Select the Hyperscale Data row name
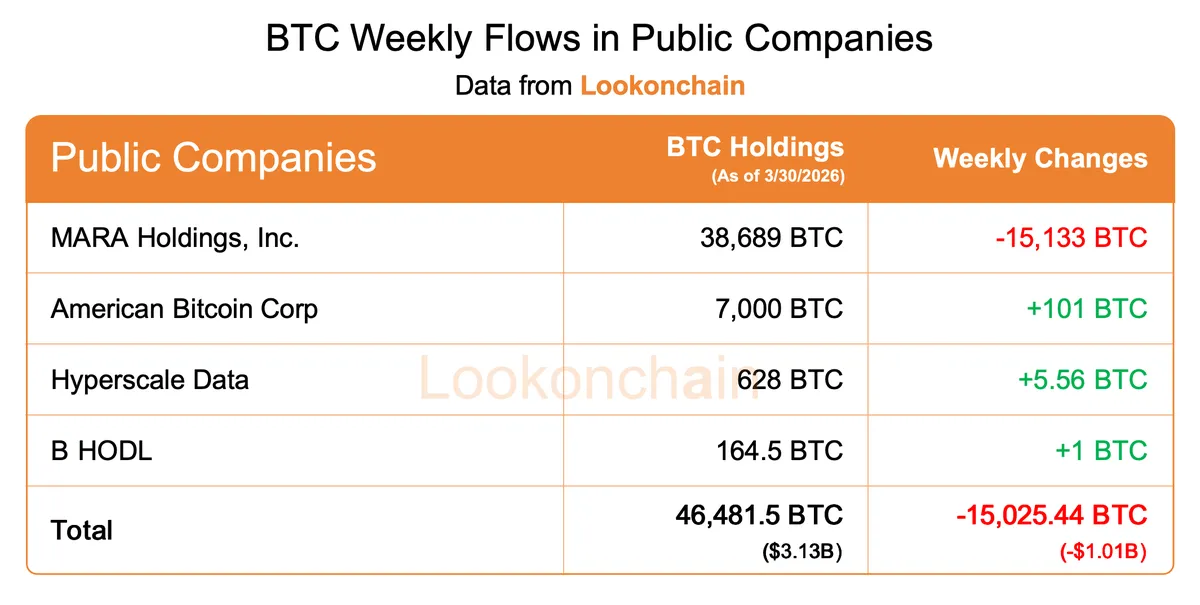This screenshot has width=1200, height=605. (150, 380)
